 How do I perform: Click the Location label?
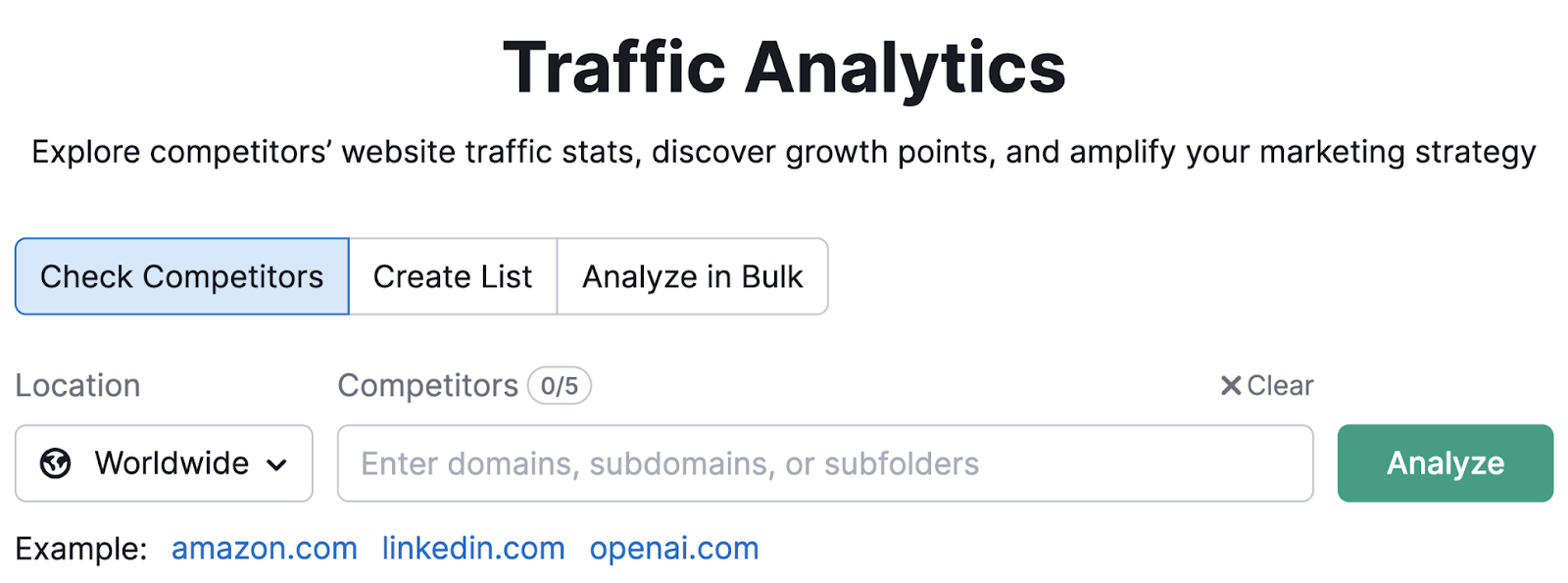point(78,386)
